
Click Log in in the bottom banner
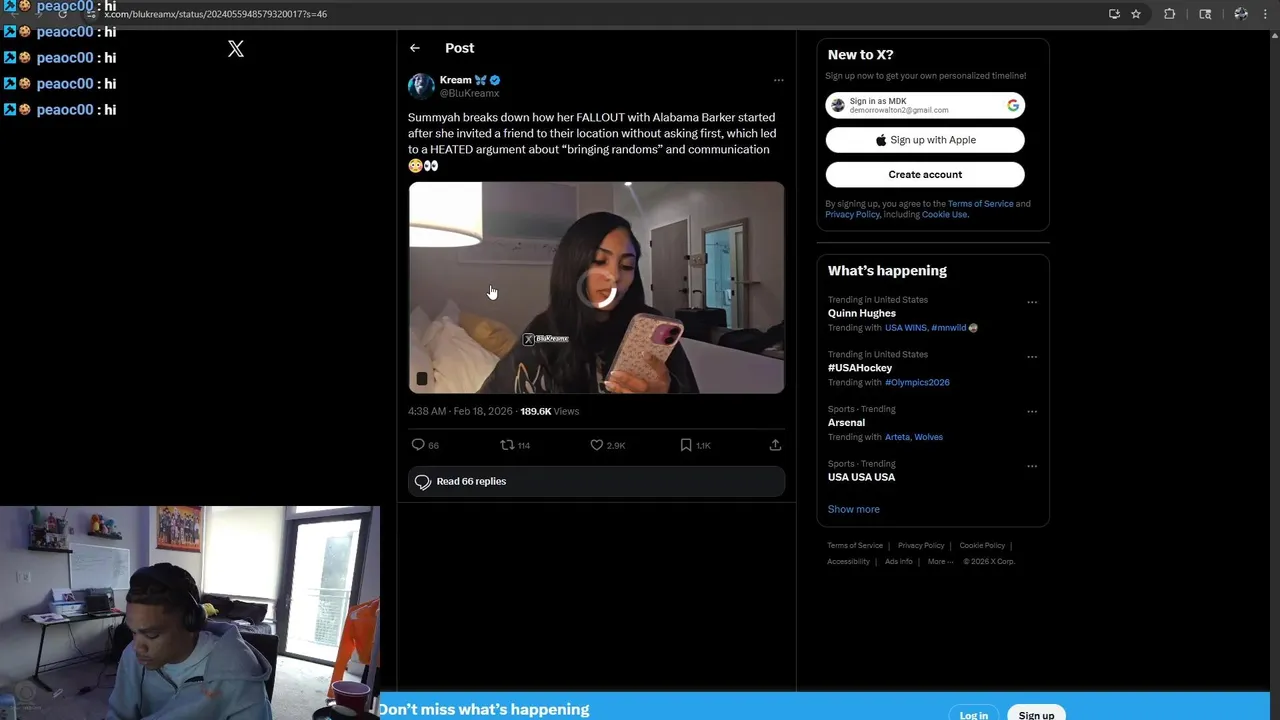coord(973,714)
